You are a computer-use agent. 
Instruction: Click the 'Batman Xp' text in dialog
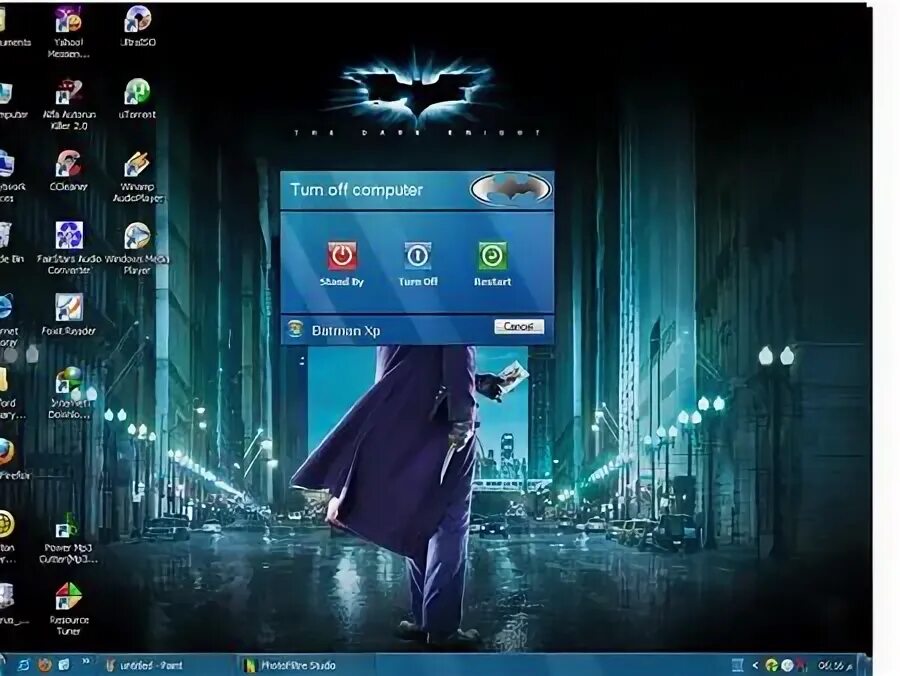click(x=346, y=331)
